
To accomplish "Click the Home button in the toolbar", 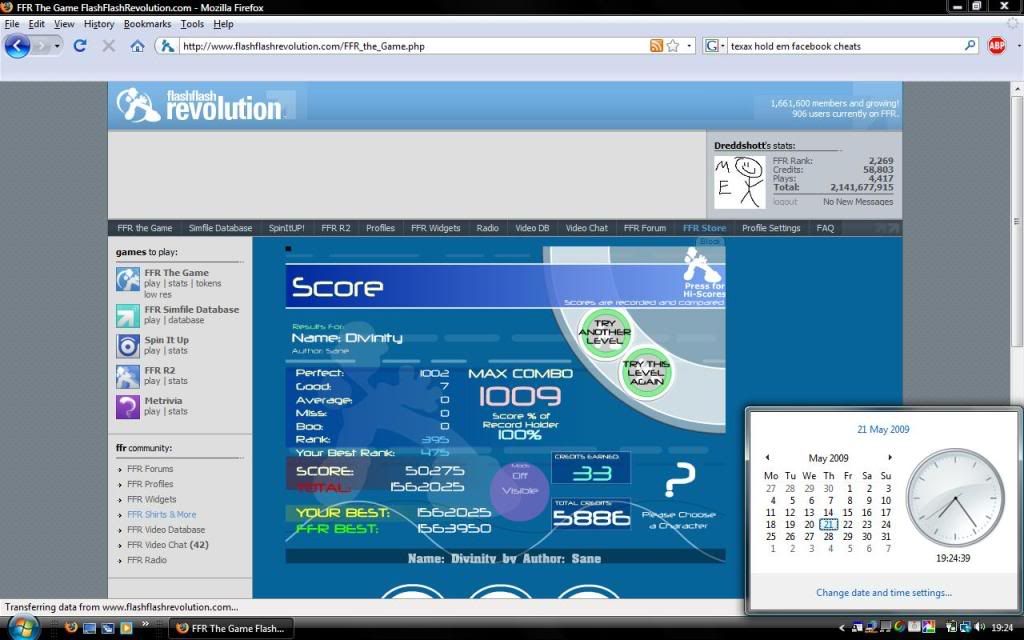I will (137, 46).
